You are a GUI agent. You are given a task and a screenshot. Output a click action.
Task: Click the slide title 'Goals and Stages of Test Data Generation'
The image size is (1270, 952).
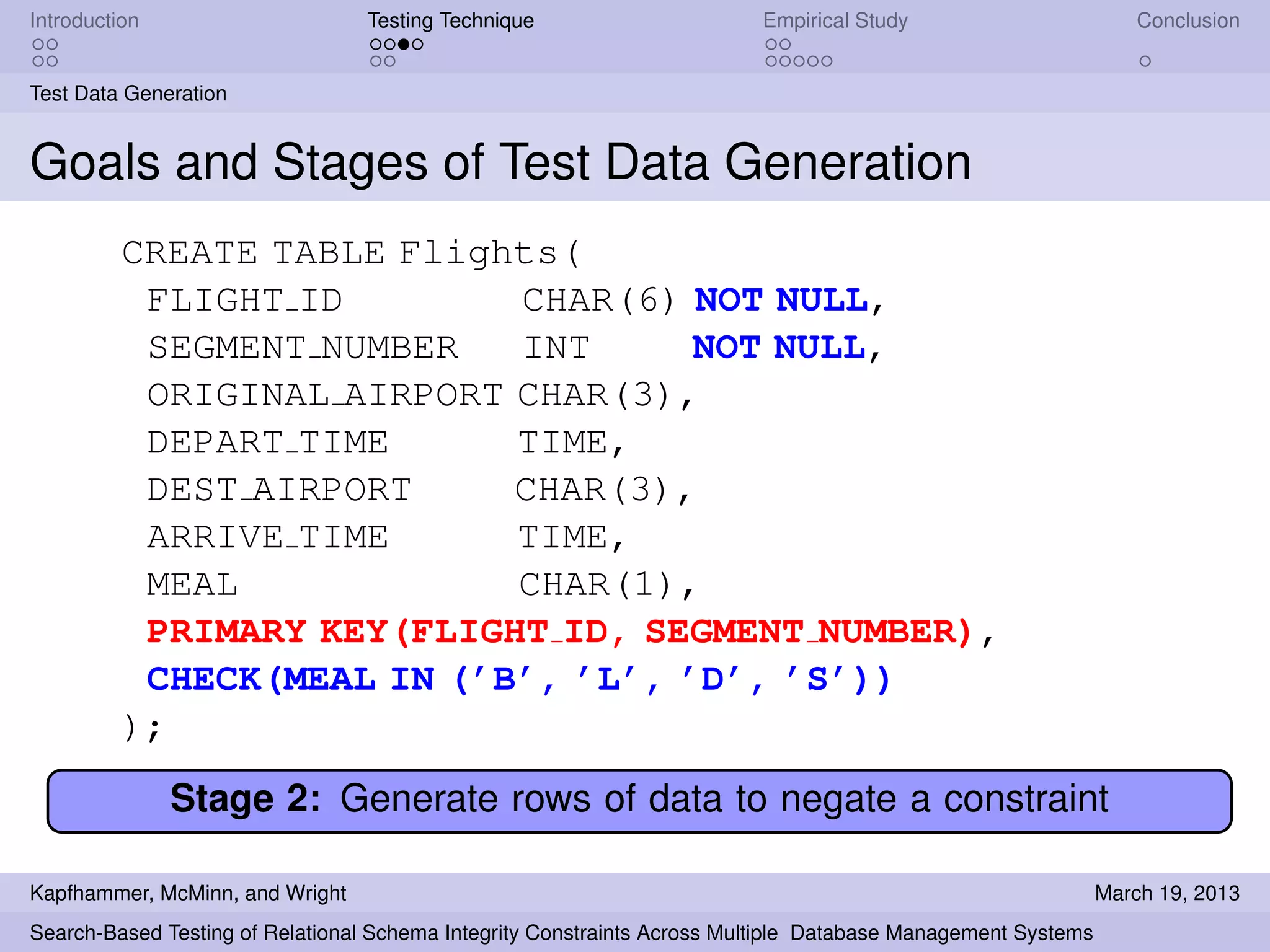point(500,162)
